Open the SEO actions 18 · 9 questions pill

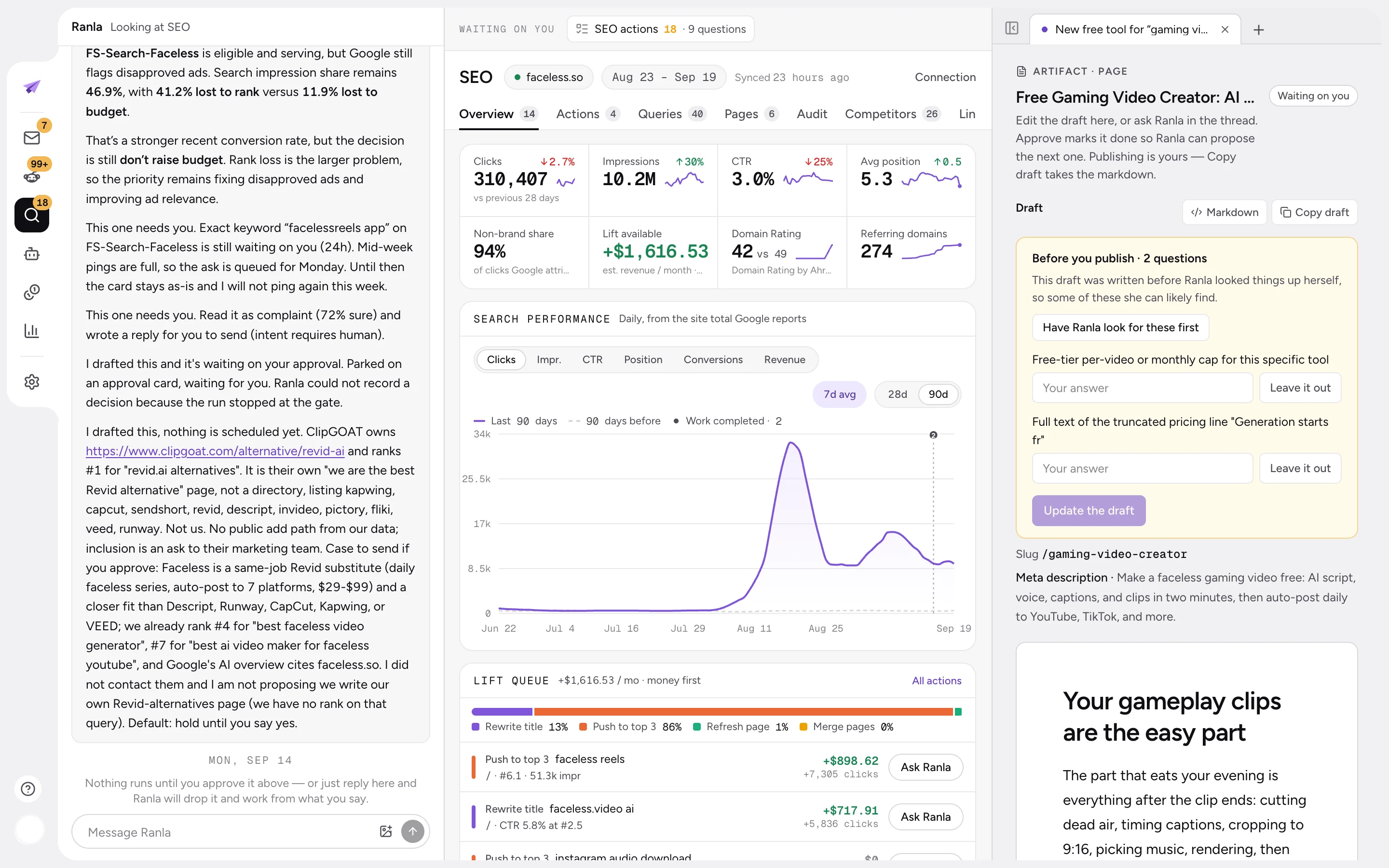tap(660, 29)
